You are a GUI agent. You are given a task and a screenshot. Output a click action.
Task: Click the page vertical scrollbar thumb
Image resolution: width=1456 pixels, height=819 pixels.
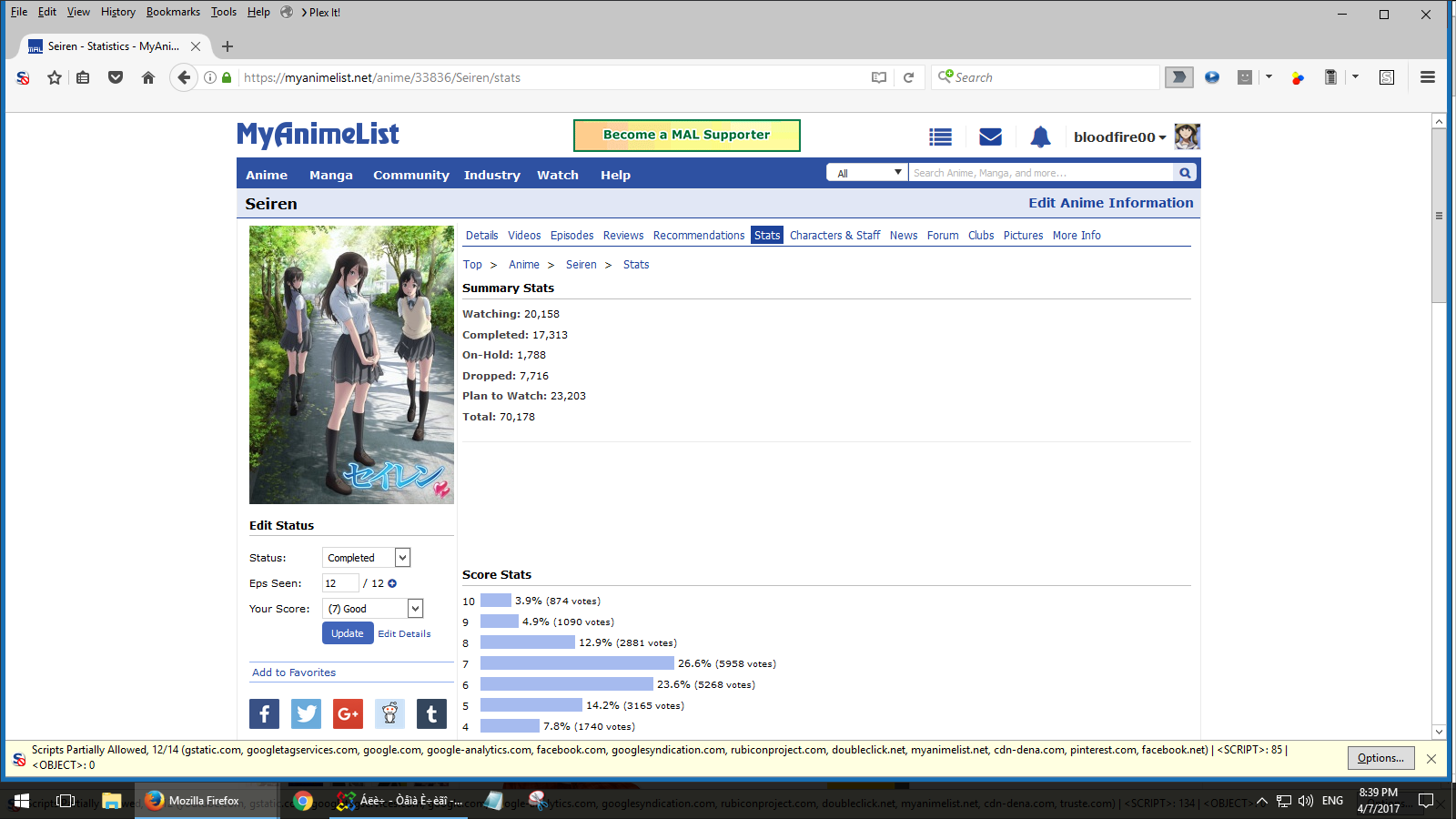pos(1439,215)
